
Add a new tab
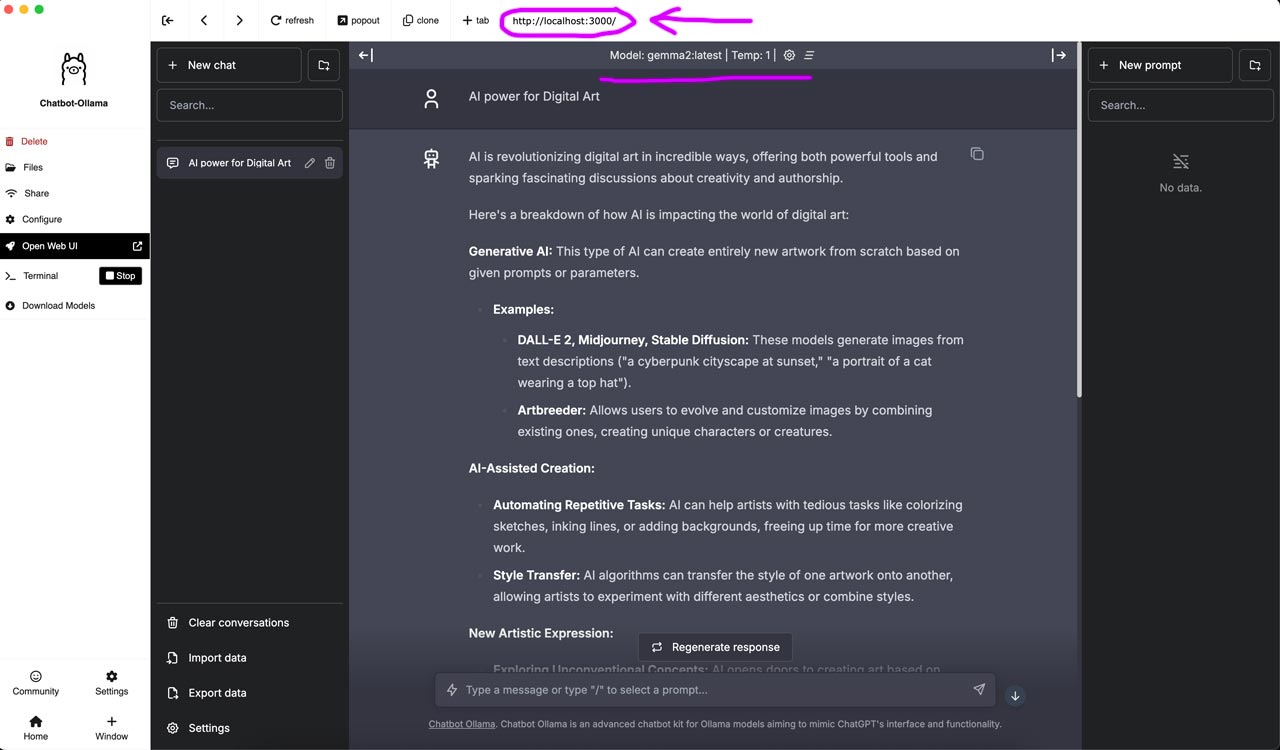pyautogui.click(x=476, y=20)
